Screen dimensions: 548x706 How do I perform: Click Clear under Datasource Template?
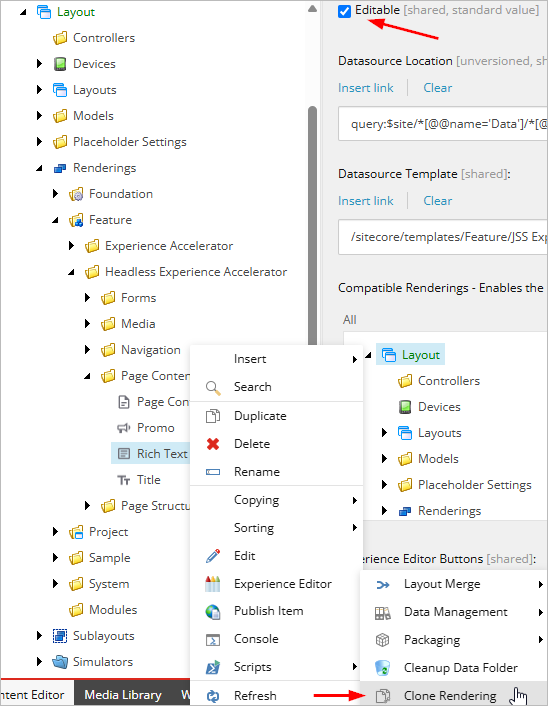coord(437,201)
